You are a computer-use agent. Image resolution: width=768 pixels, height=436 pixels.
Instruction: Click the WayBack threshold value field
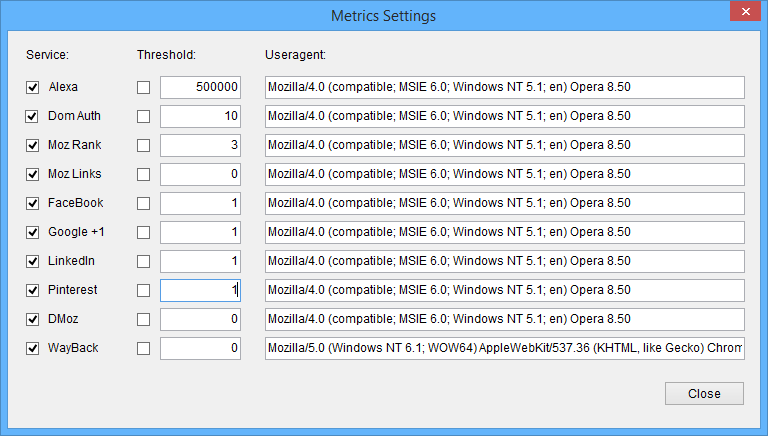[x=200, y=349]
